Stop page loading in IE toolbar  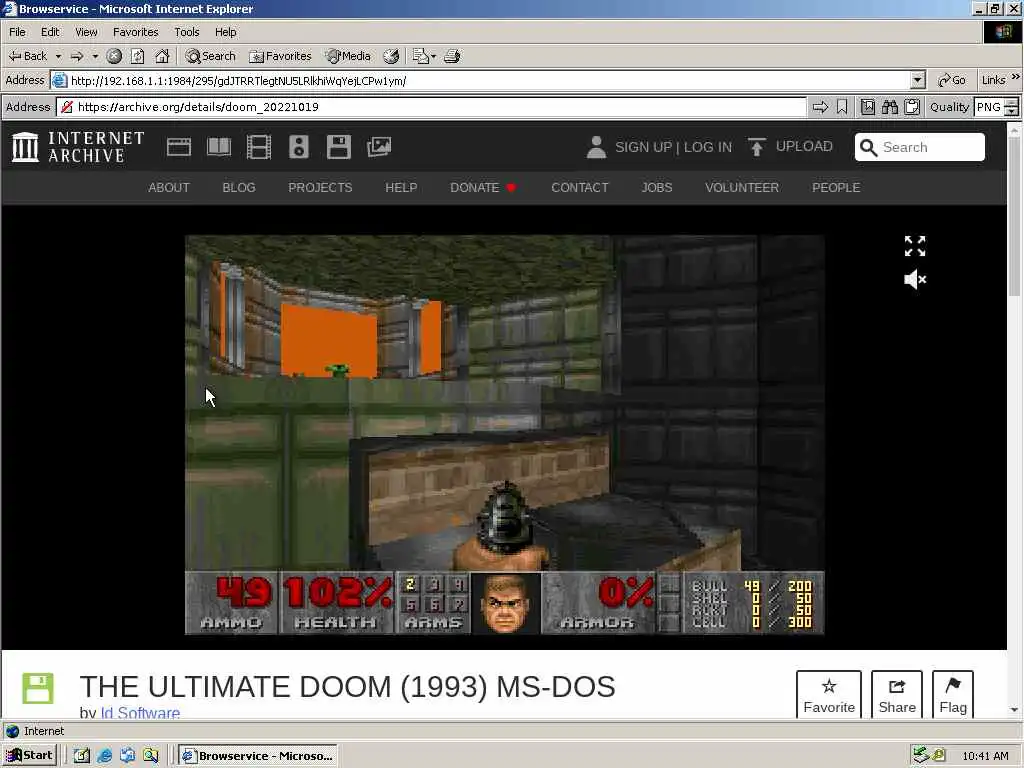point(114,56)
